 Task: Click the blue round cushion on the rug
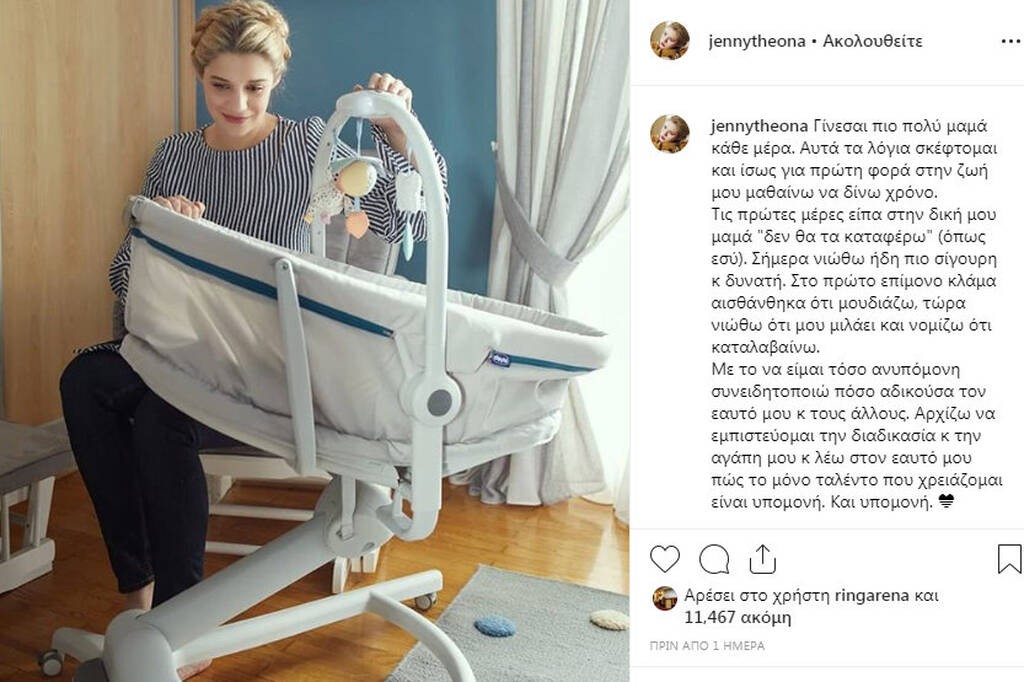pos(494,626)
